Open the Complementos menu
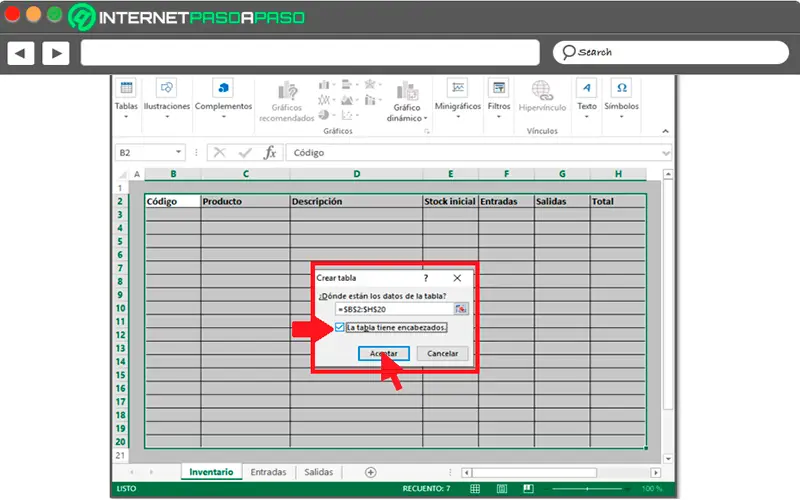This screenshot has width=800, height=500. (x=223, y=99)
